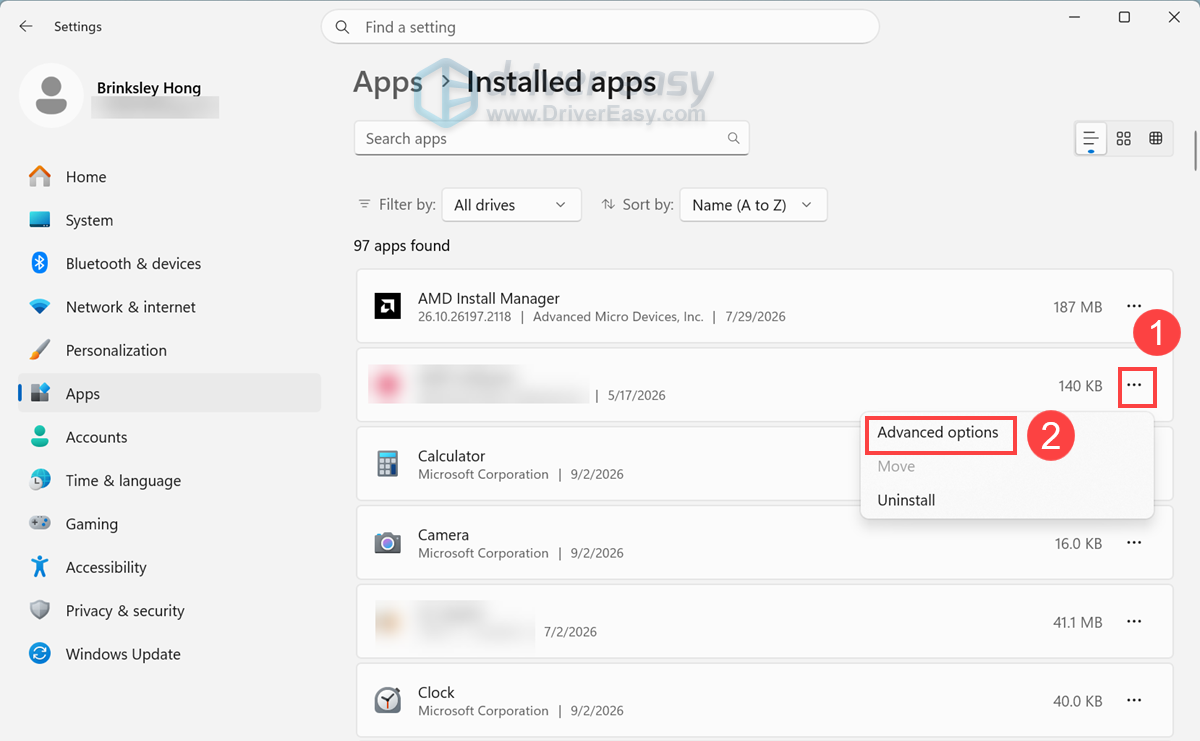Click the Calculator app icon
This screenshot has height=741, width=1200.
point(387,464)
